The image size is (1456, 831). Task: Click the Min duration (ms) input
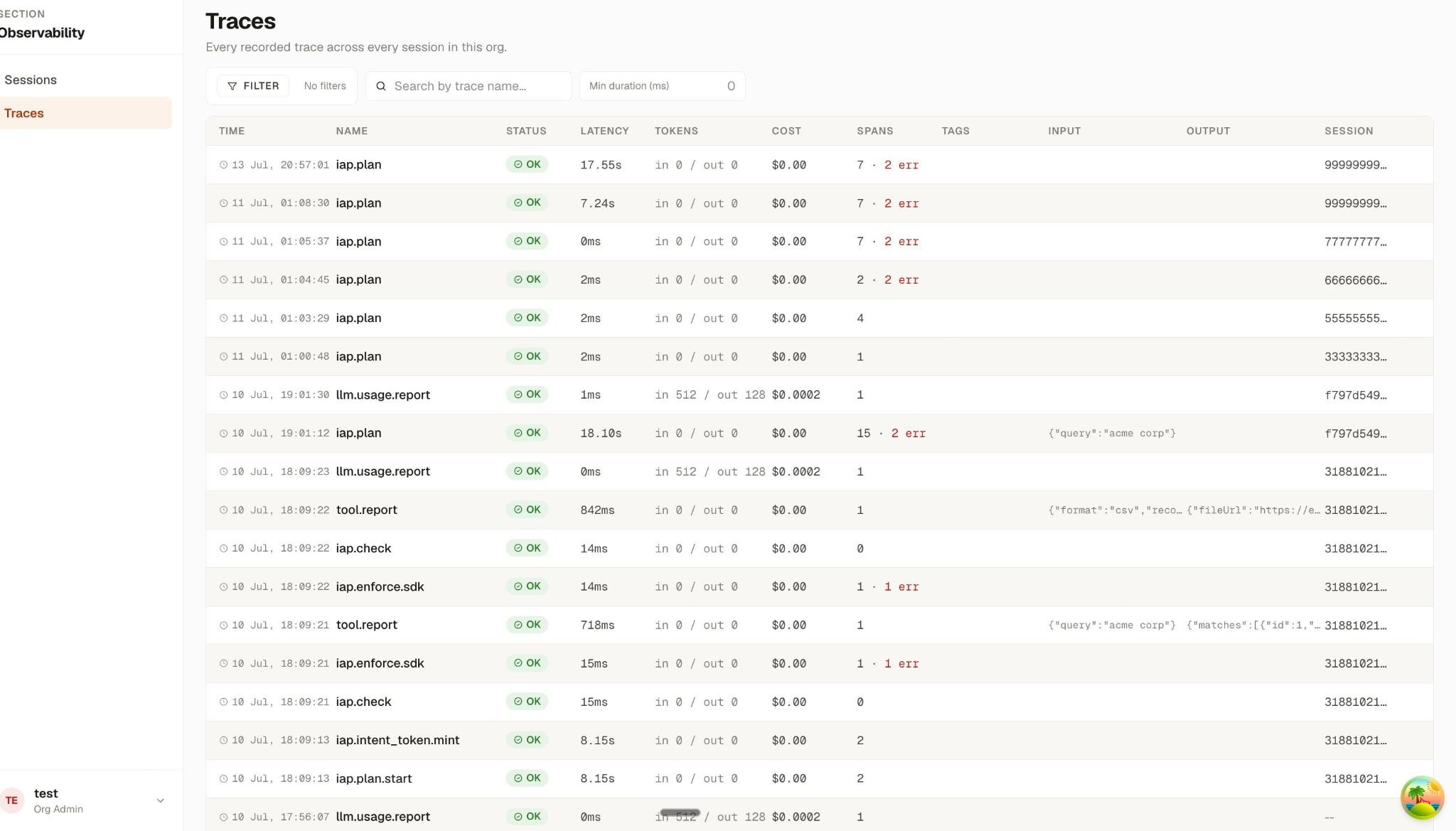(x=662, y=86)
